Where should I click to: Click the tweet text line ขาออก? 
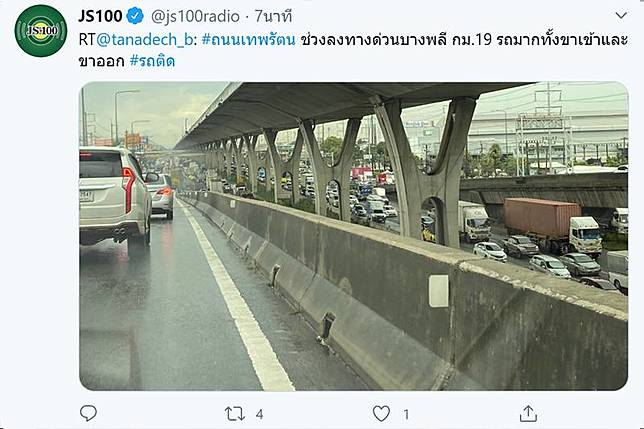click(x=101, y=61)
